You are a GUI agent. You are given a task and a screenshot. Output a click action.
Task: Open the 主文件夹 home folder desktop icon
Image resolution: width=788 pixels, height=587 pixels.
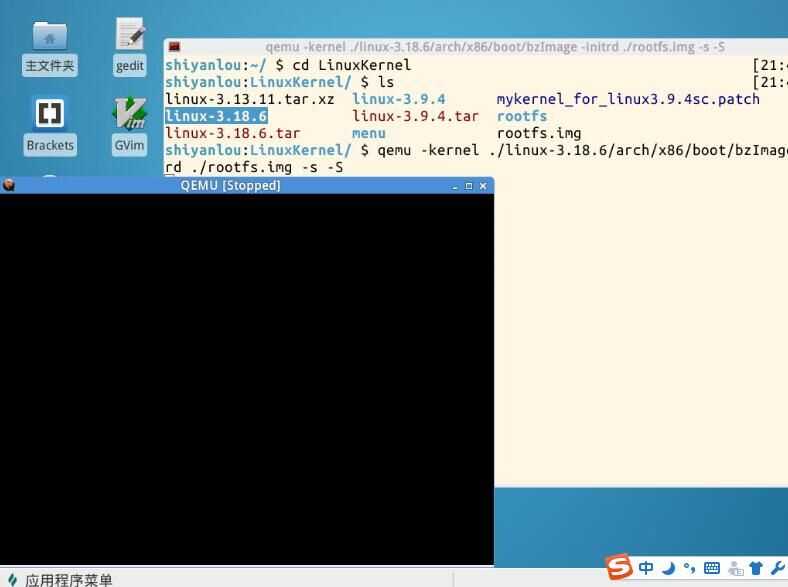tap(49, 49)
